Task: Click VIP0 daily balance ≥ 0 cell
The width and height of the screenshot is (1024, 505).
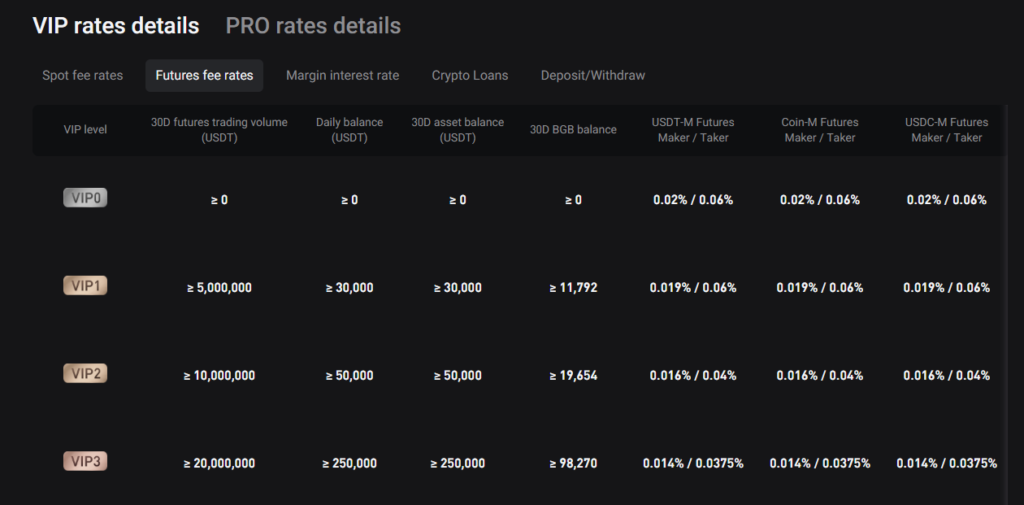Action: [349, 200]
